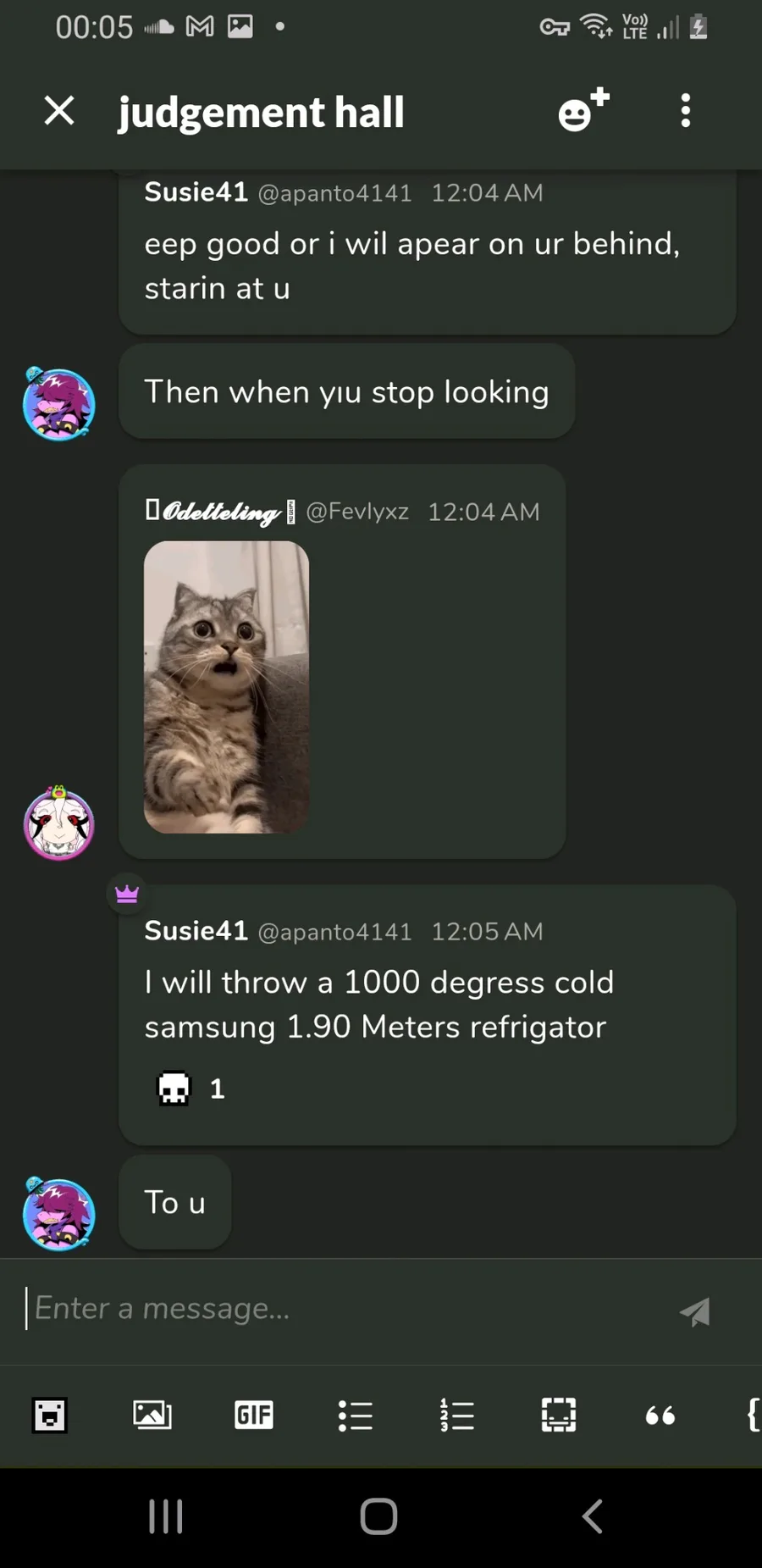Insert a numbered list
The width and height of the screenshot is (762, 1568).
[x=457, y=1416]
